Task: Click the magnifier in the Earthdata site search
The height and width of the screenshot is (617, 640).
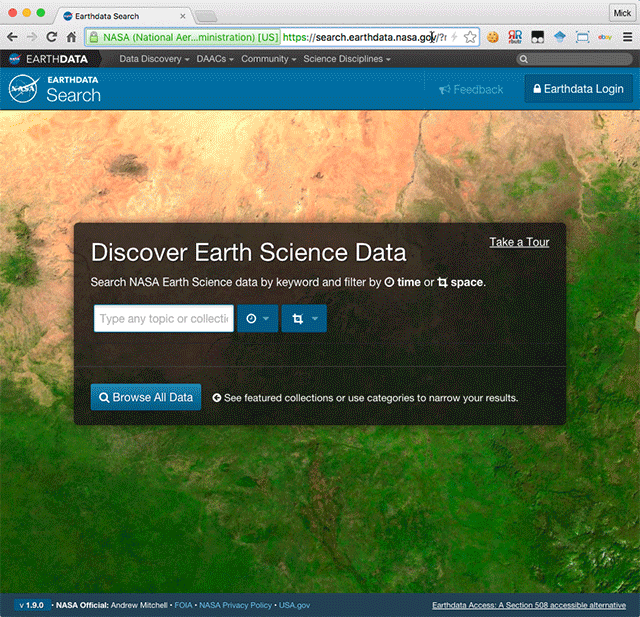Action: [524, 59]
